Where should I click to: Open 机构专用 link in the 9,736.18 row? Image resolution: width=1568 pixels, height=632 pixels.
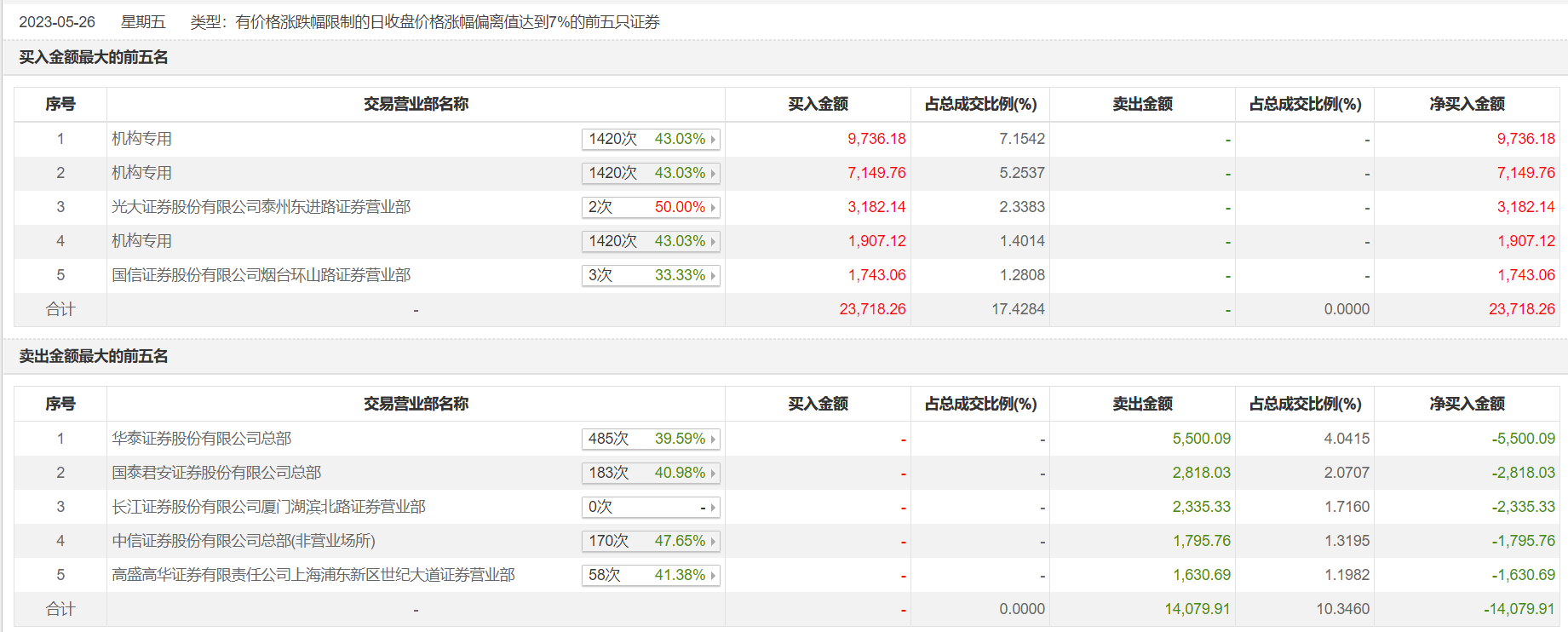point(141,139)
